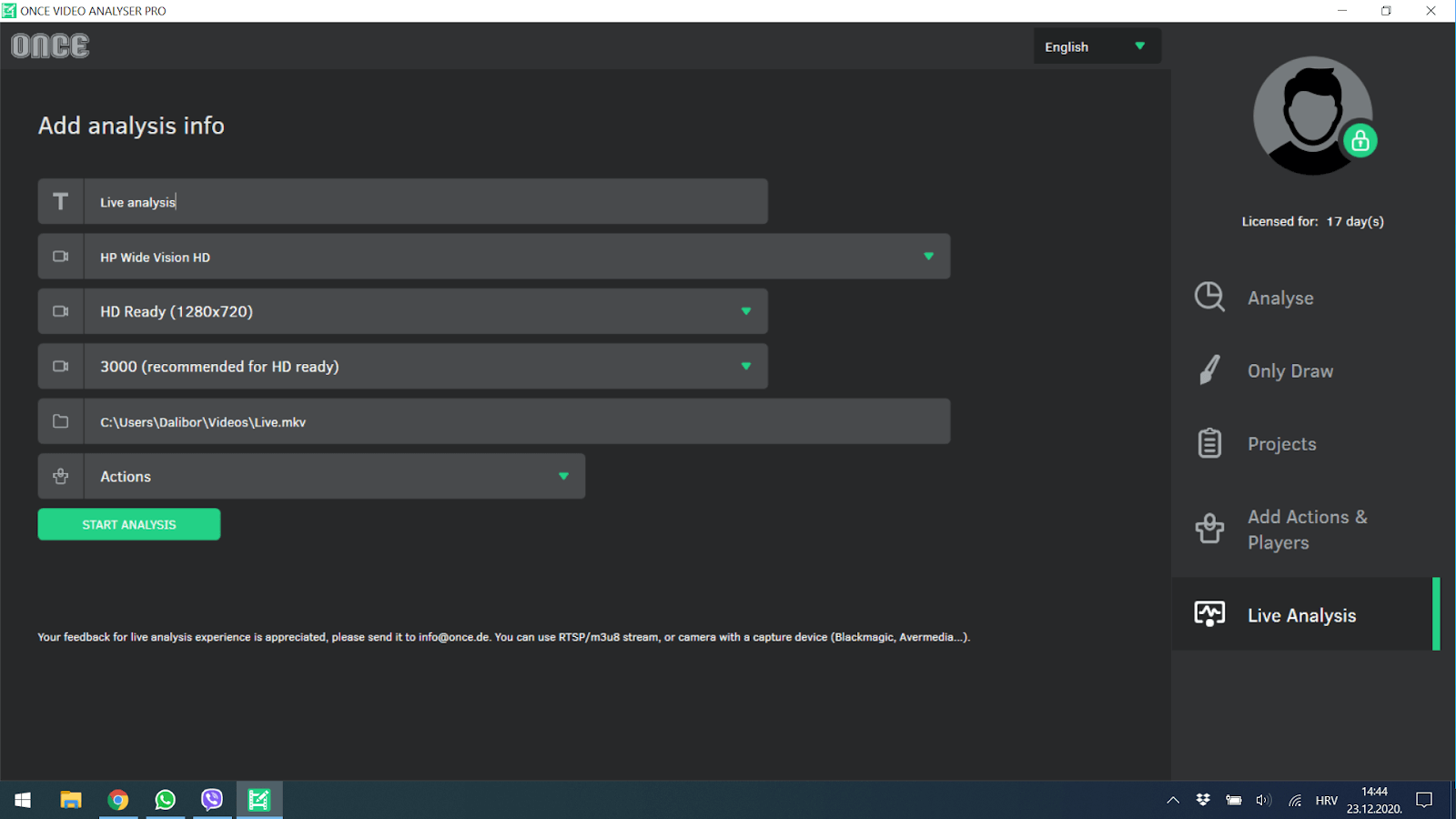Open the English language dropdown
The height and width of the screenshot is (819, 1456).
(x=1097, y=46)
